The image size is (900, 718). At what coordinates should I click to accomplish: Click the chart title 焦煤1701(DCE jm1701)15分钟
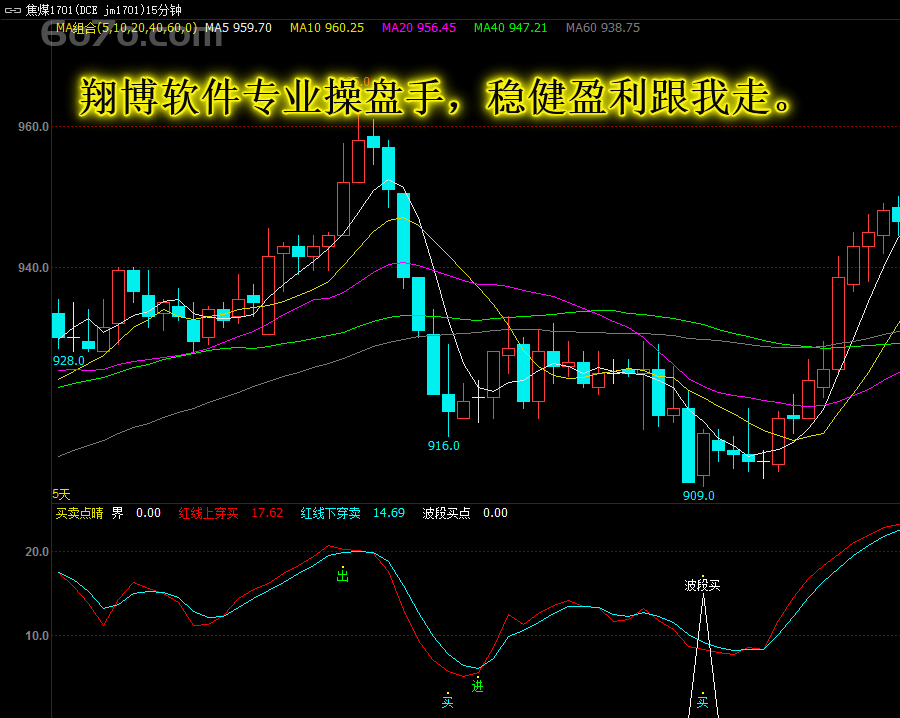pyautogui.click(x=104, y=10)
